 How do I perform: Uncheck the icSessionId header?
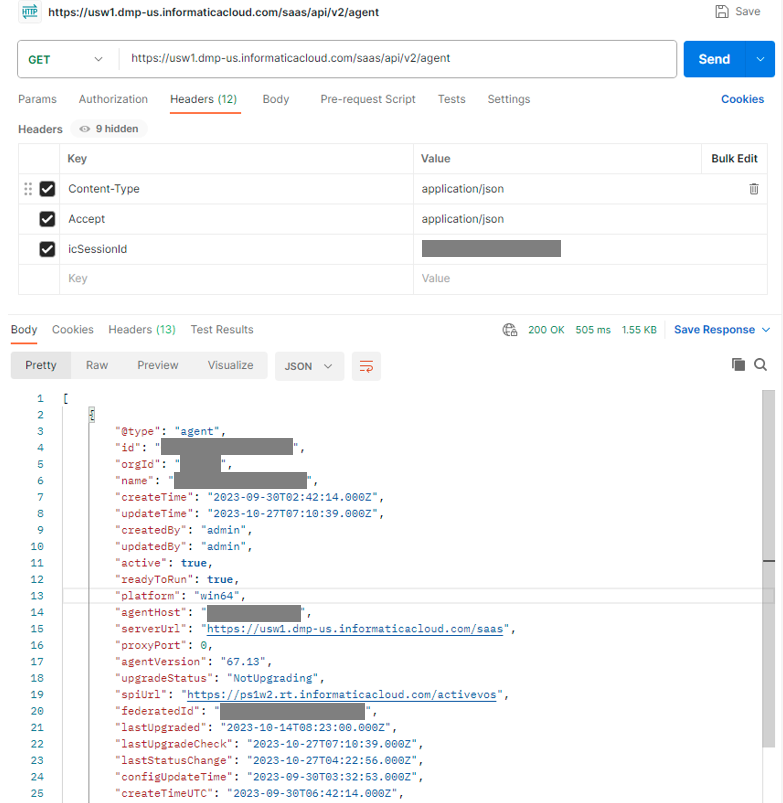point(46,248)
